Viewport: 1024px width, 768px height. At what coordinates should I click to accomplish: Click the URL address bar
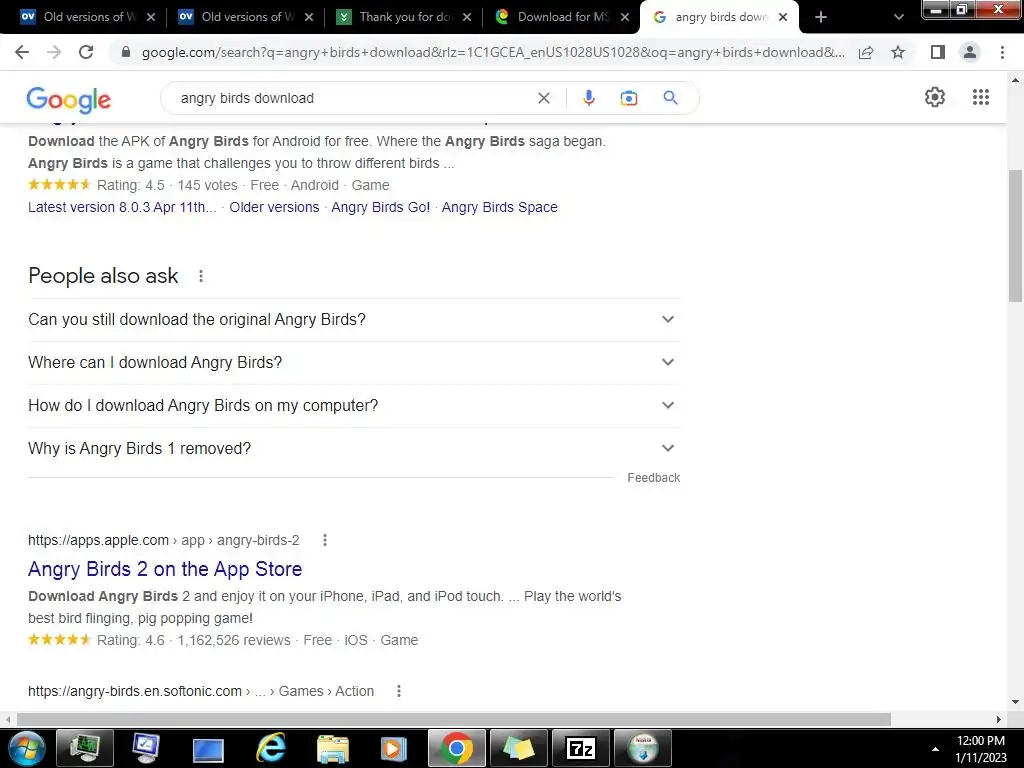[493, 52]
